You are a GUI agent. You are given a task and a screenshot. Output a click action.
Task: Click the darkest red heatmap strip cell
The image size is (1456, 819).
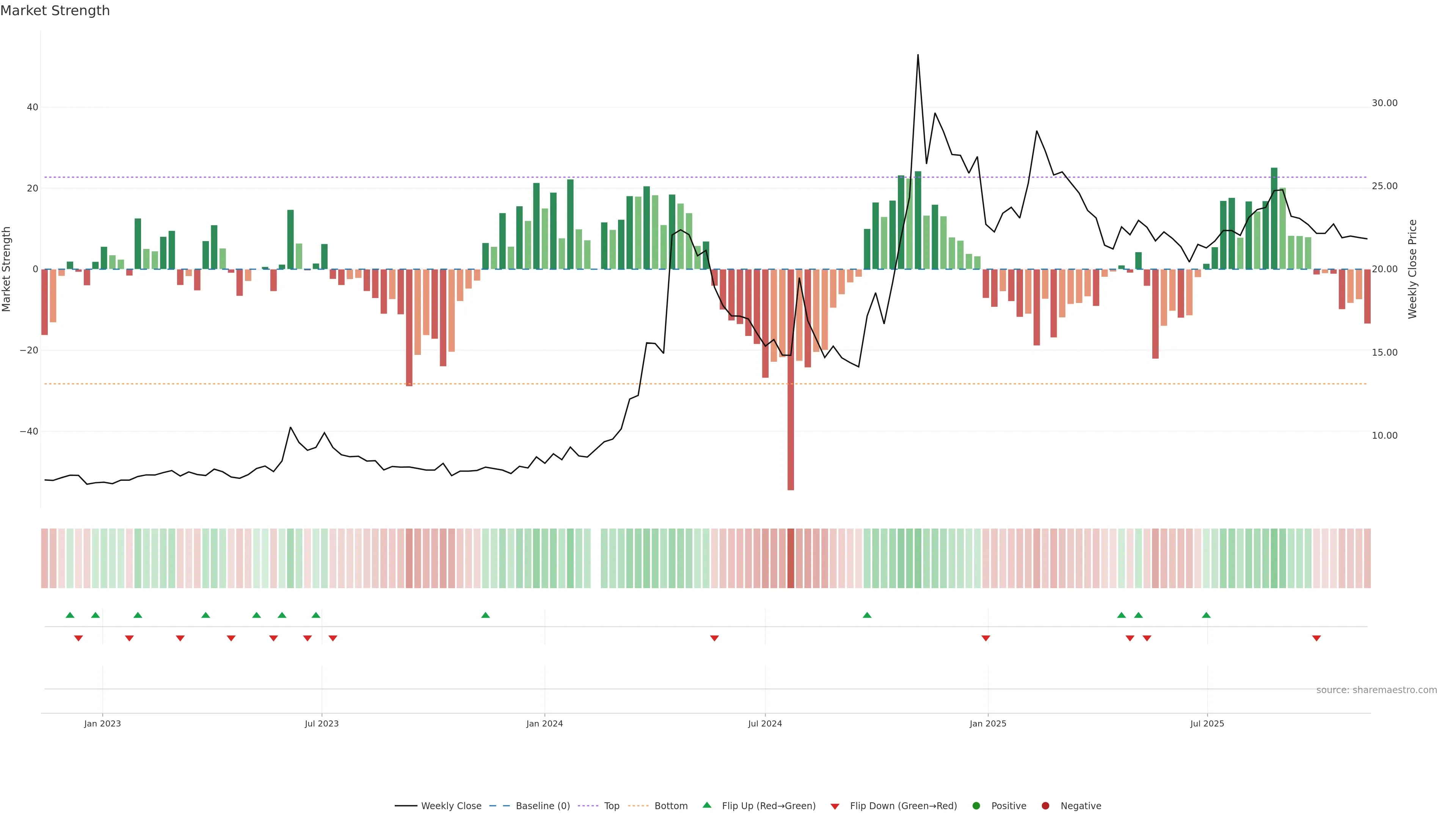[x=791, y=558]
